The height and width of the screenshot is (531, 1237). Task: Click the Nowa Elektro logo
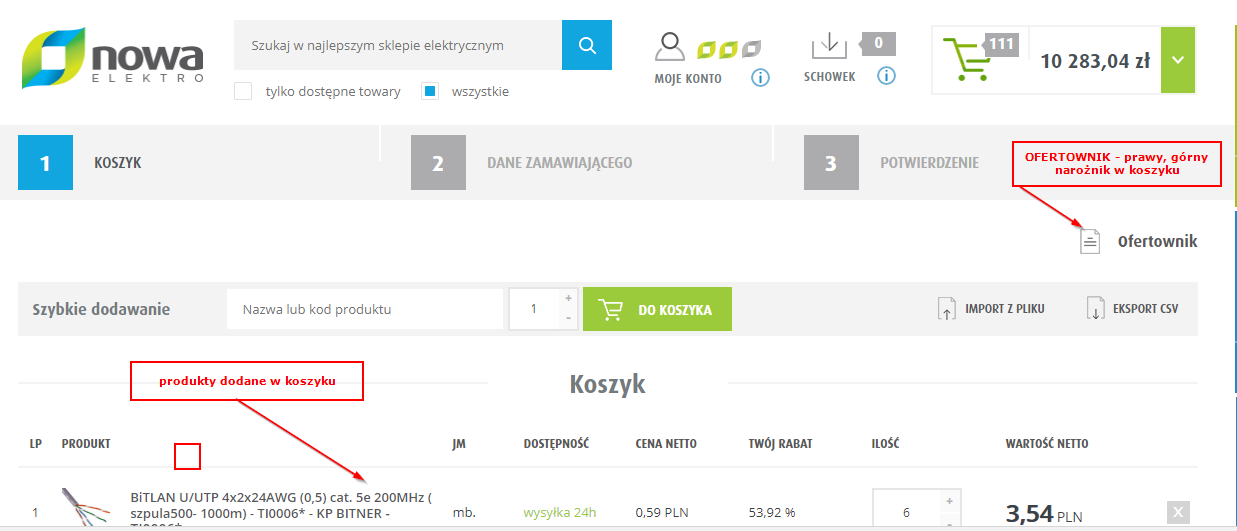(113, 57)
